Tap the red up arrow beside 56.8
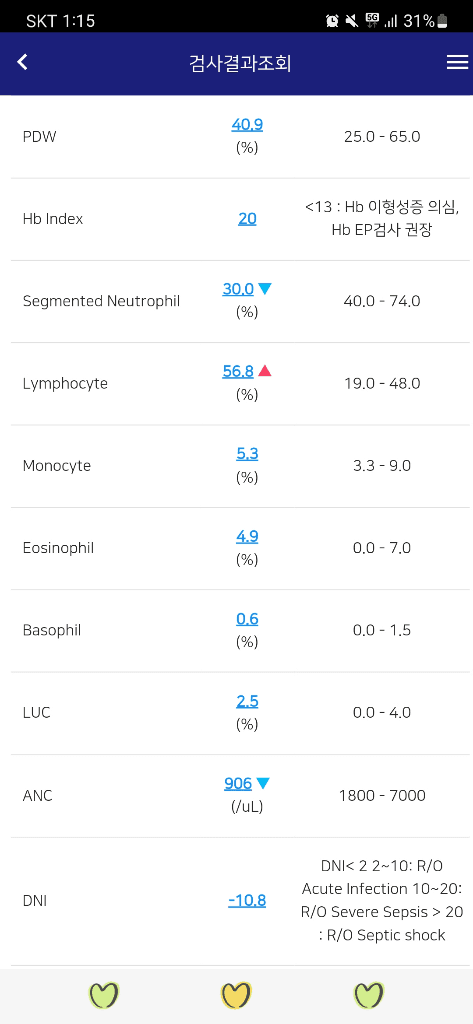Screen dimensions: 473x1024 [264, 370]
